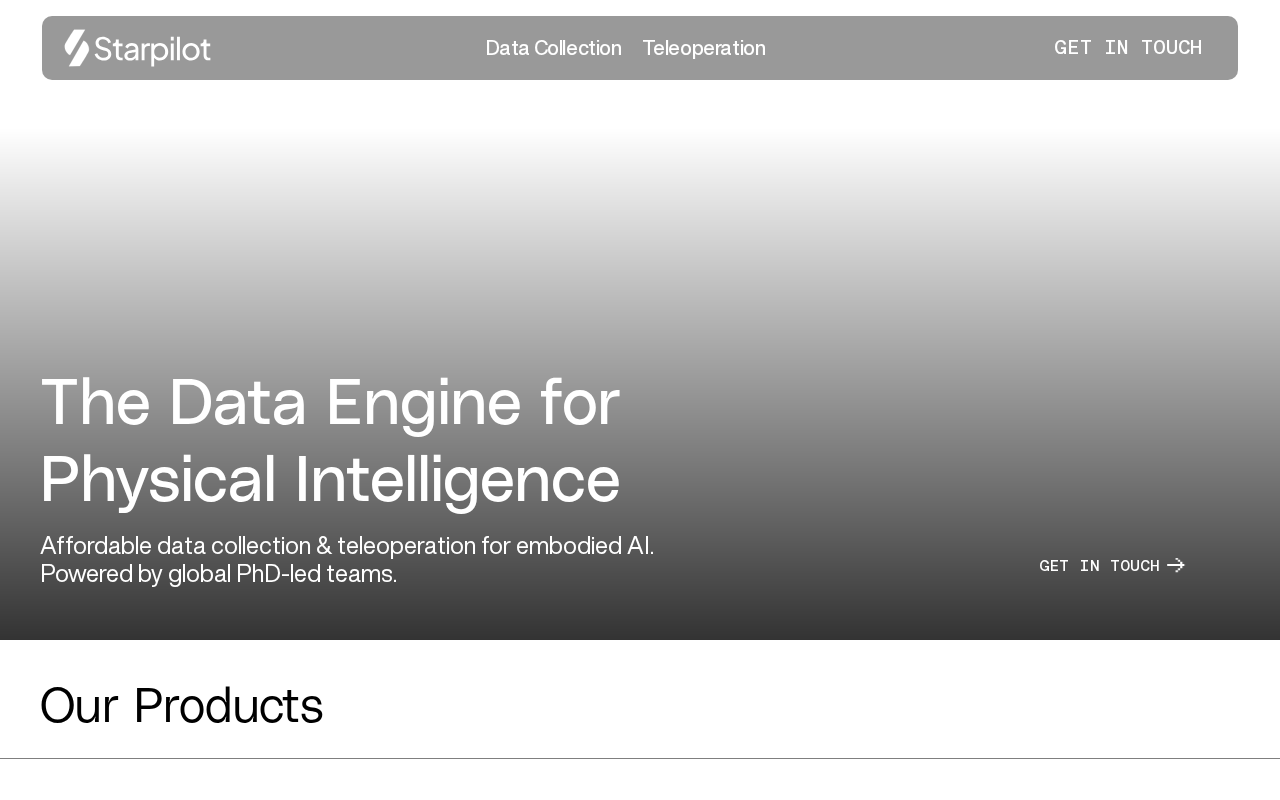Click the "Our Products" section heading

tap(181, 706)
